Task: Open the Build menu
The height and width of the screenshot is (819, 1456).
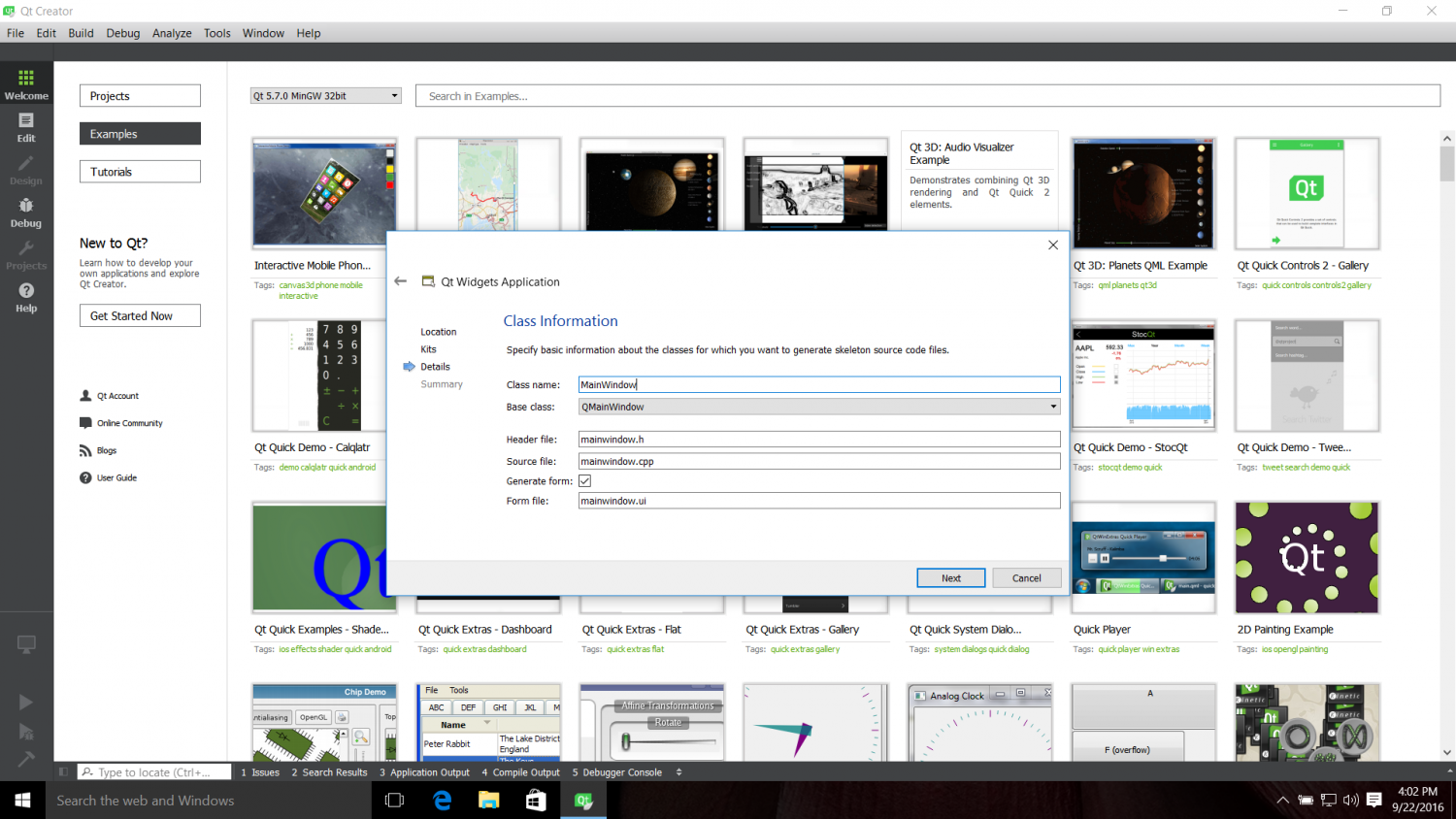Action: click(81, 33)
